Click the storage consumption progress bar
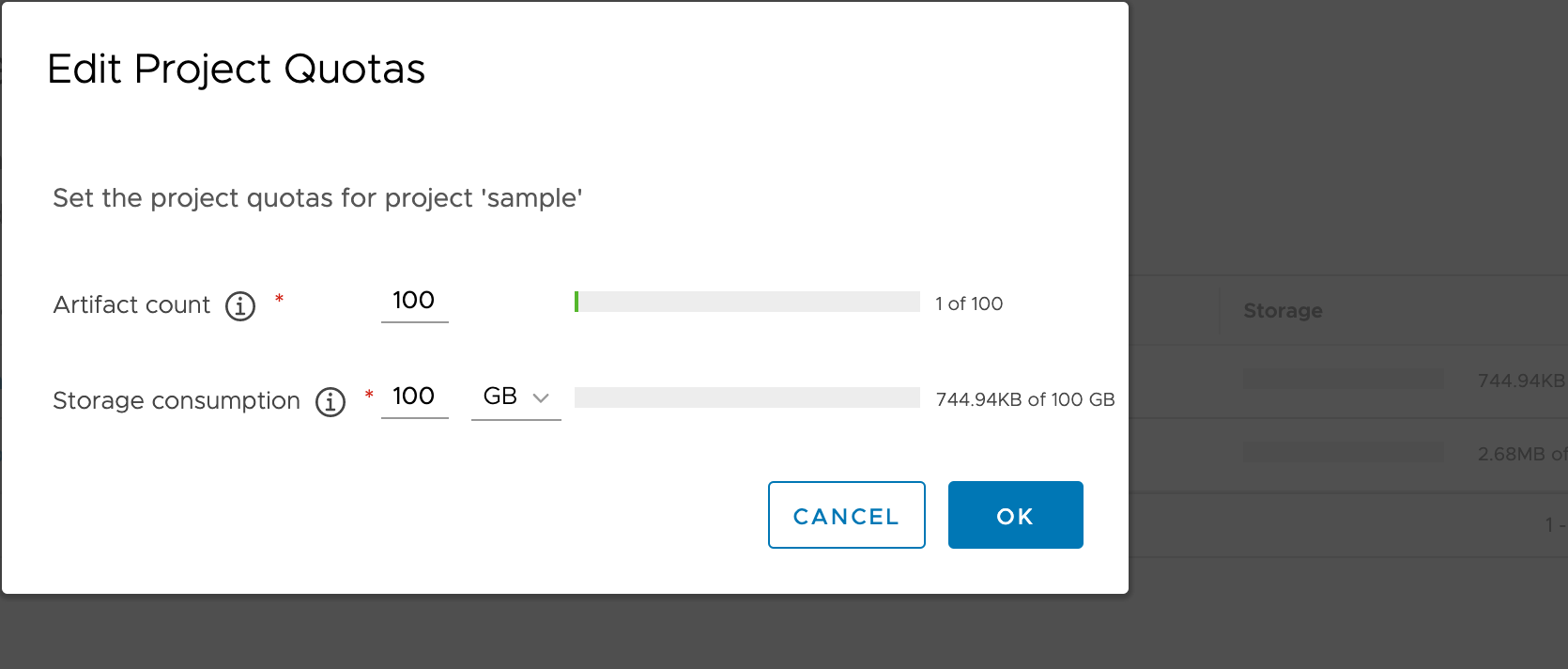The image size is (1568, 669). pyautogui.click(x=746, y=397)
